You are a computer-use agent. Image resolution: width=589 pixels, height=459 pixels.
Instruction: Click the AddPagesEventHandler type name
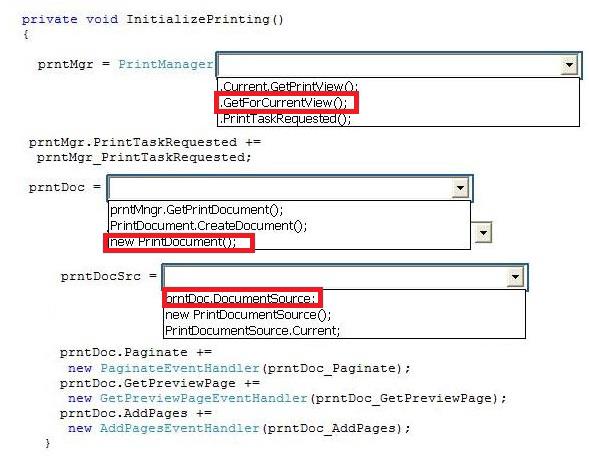coord(180,428)
